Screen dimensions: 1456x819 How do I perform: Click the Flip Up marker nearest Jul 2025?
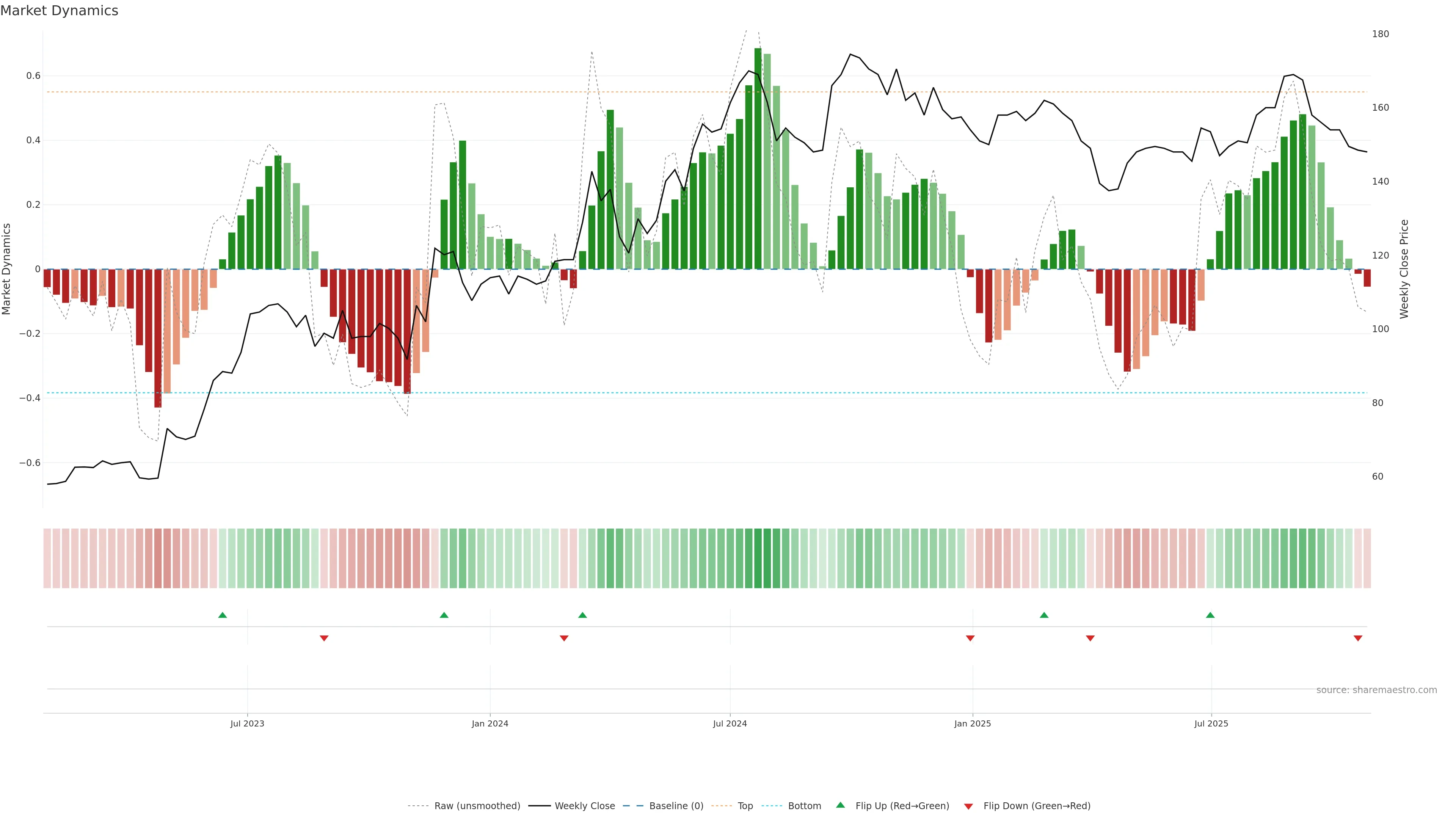click(1210, 615)
